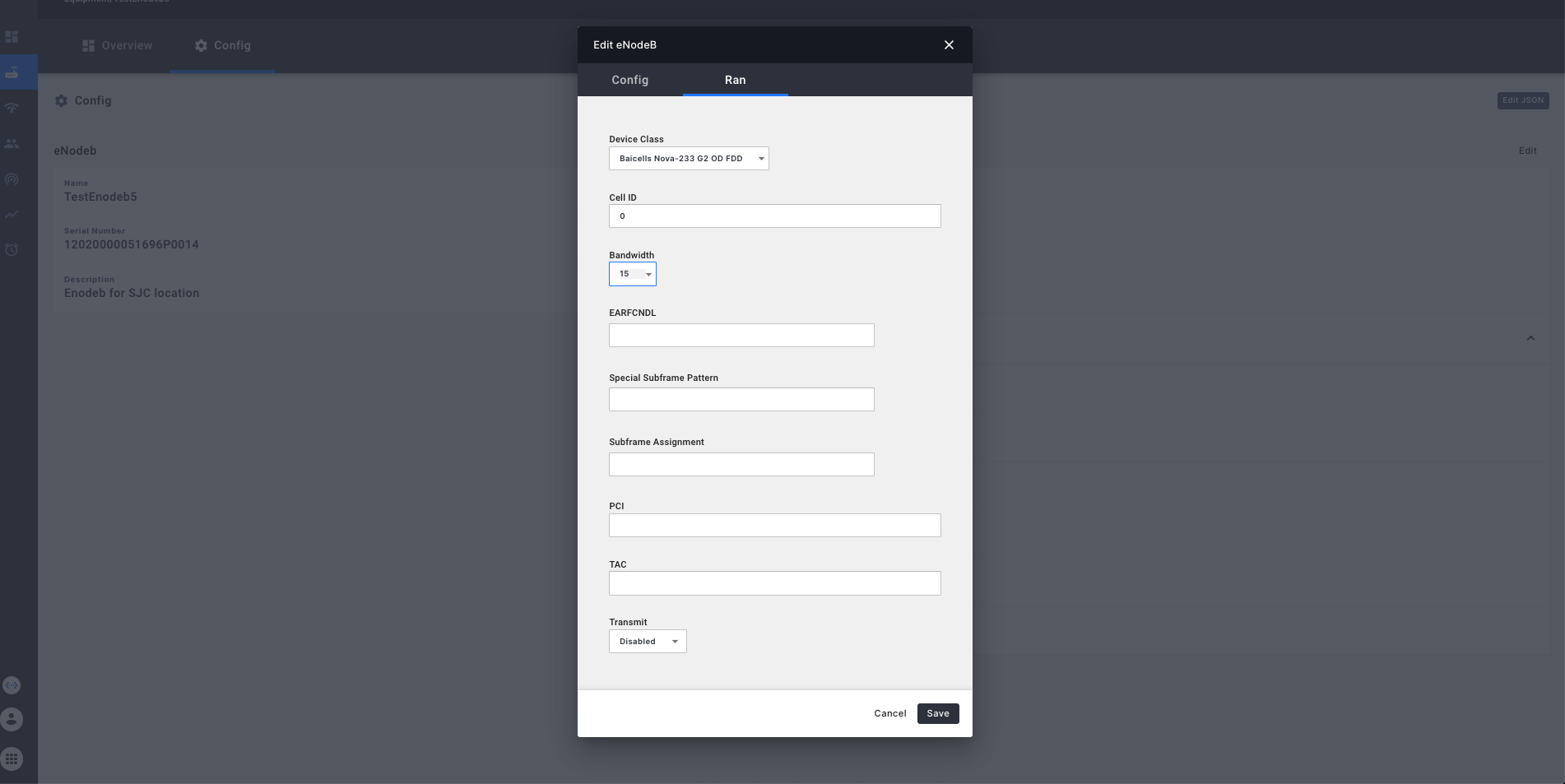
Task: Open the Tracking target icon in sidebar
Action: click(x=12, y=179)
